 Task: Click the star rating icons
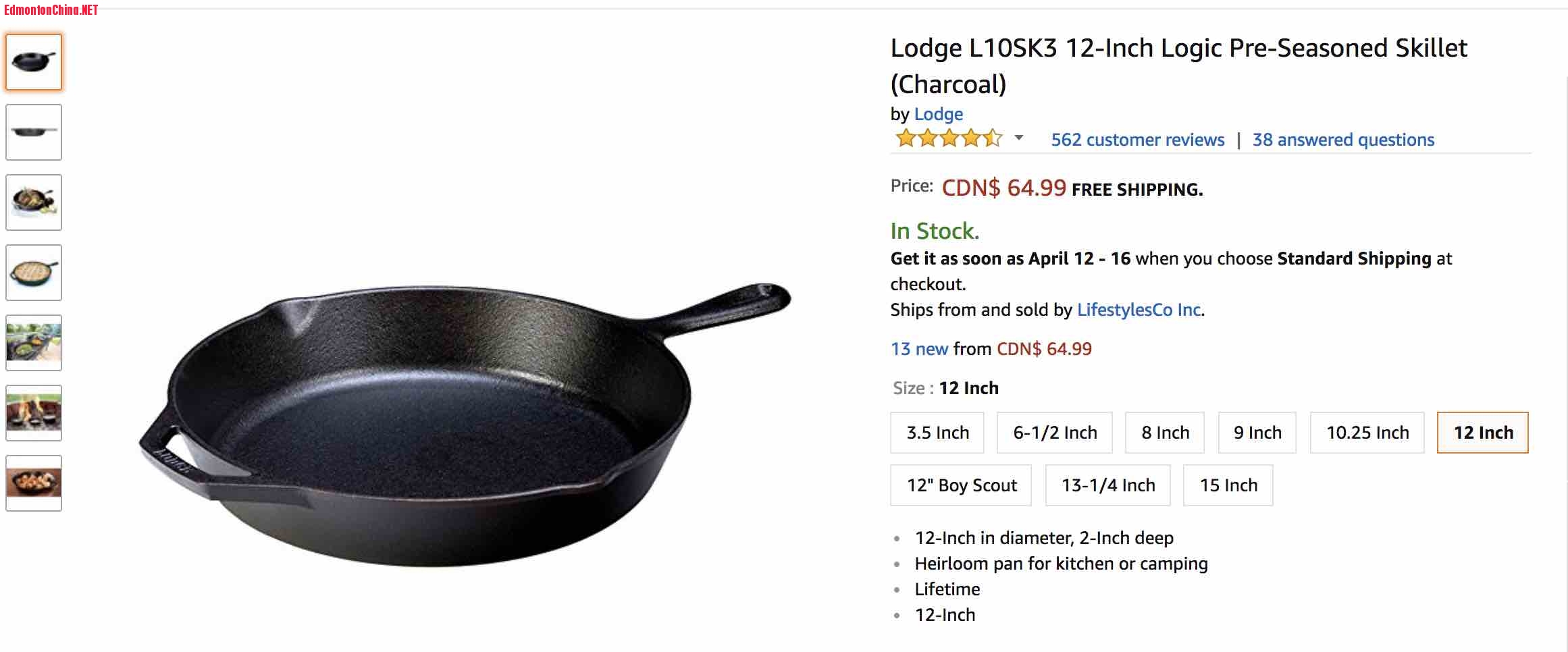tap(948, 139)
